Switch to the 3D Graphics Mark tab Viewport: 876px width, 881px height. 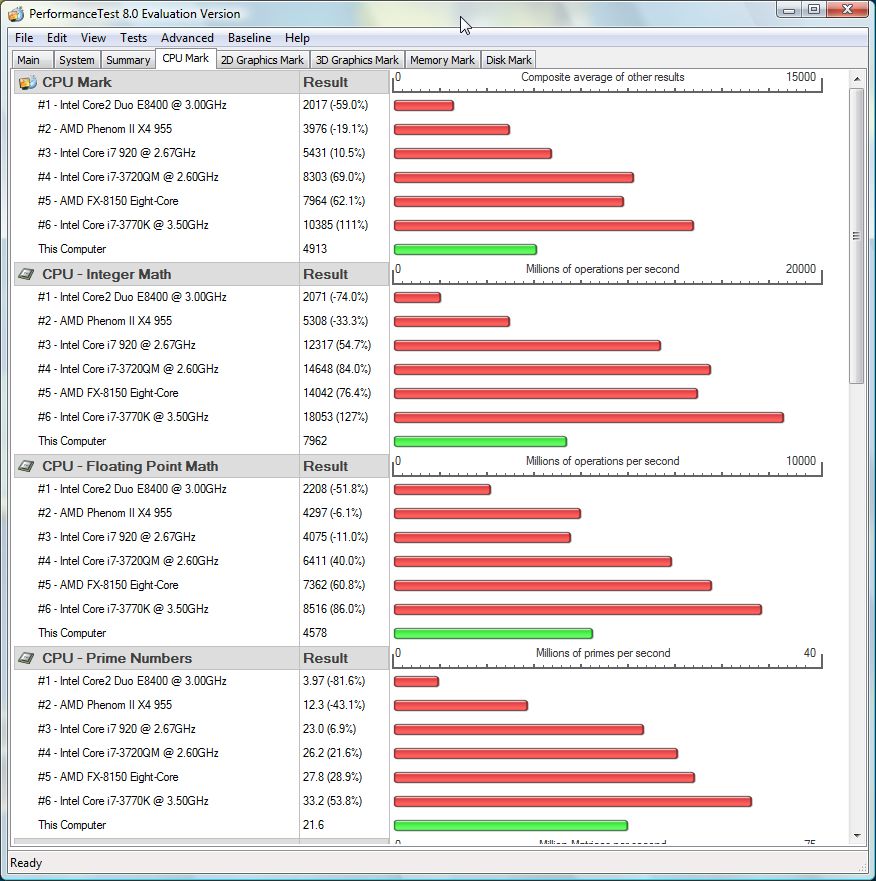click(x=357, y=60)
